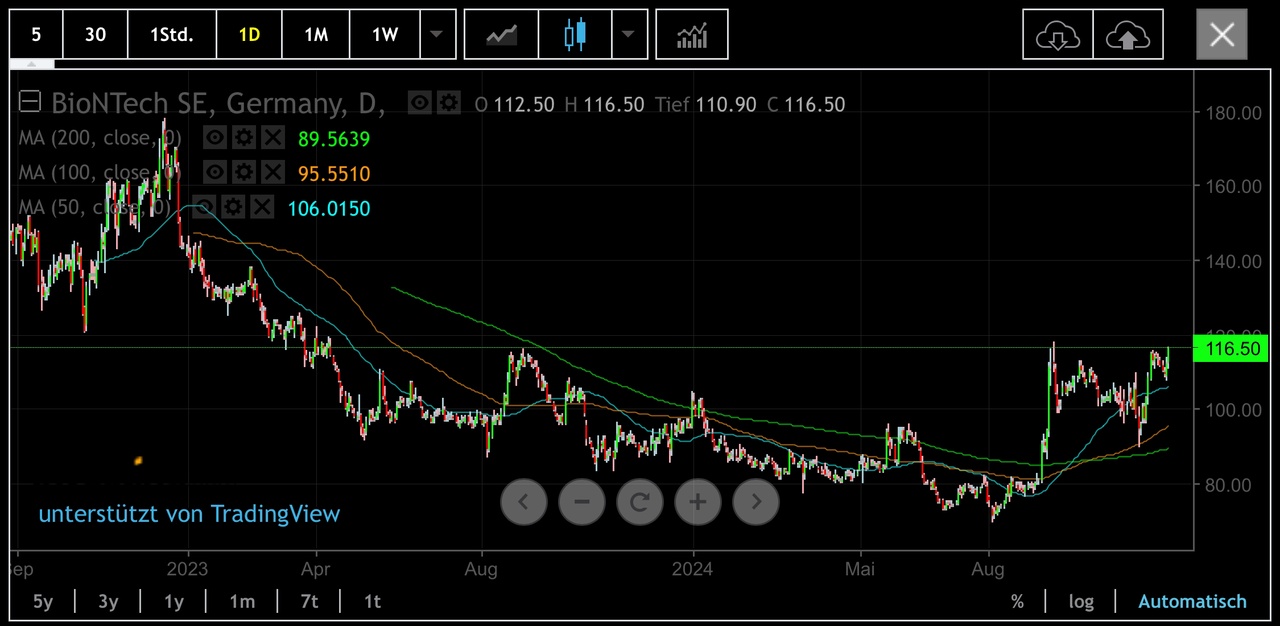Click the MA 100 value 95.5510
1280x626 pixels.
[x=334, y=174]
